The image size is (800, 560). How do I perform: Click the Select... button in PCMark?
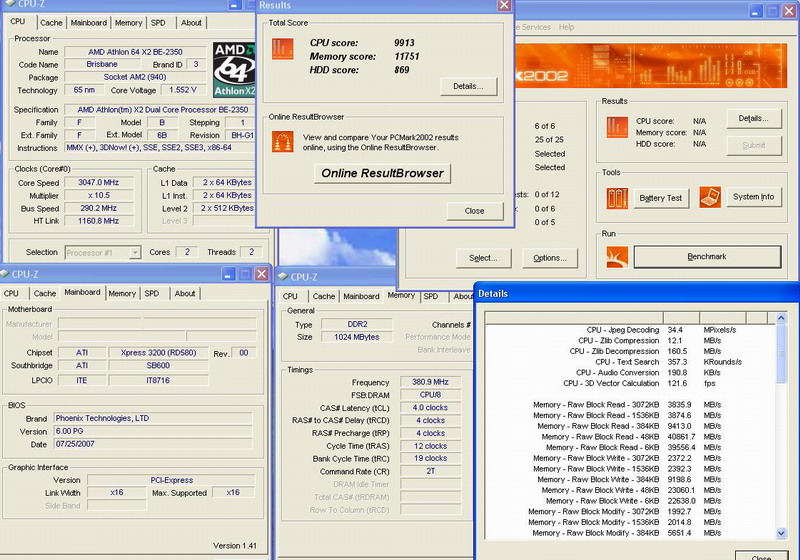(483, 258)
